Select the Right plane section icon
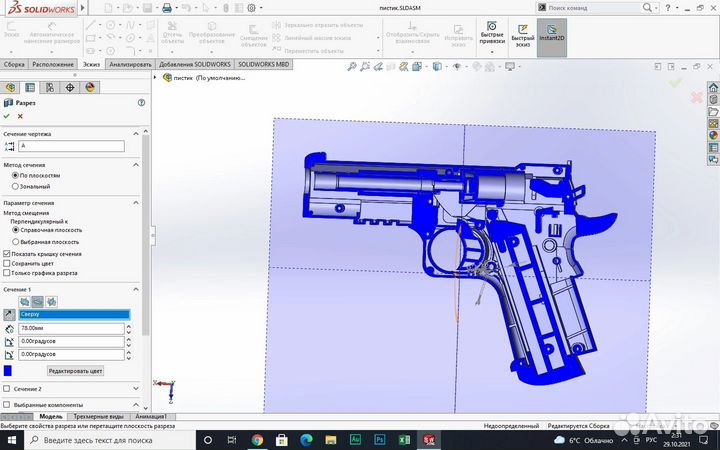 tap(51, 302)
